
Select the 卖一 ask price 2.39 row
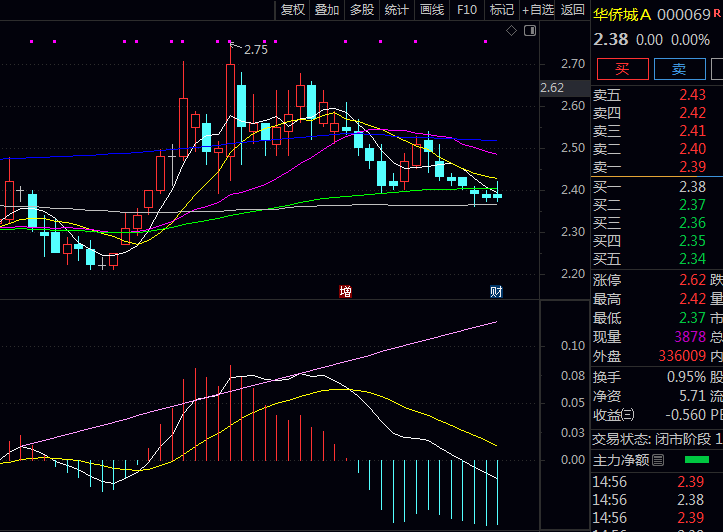point(650,167)
